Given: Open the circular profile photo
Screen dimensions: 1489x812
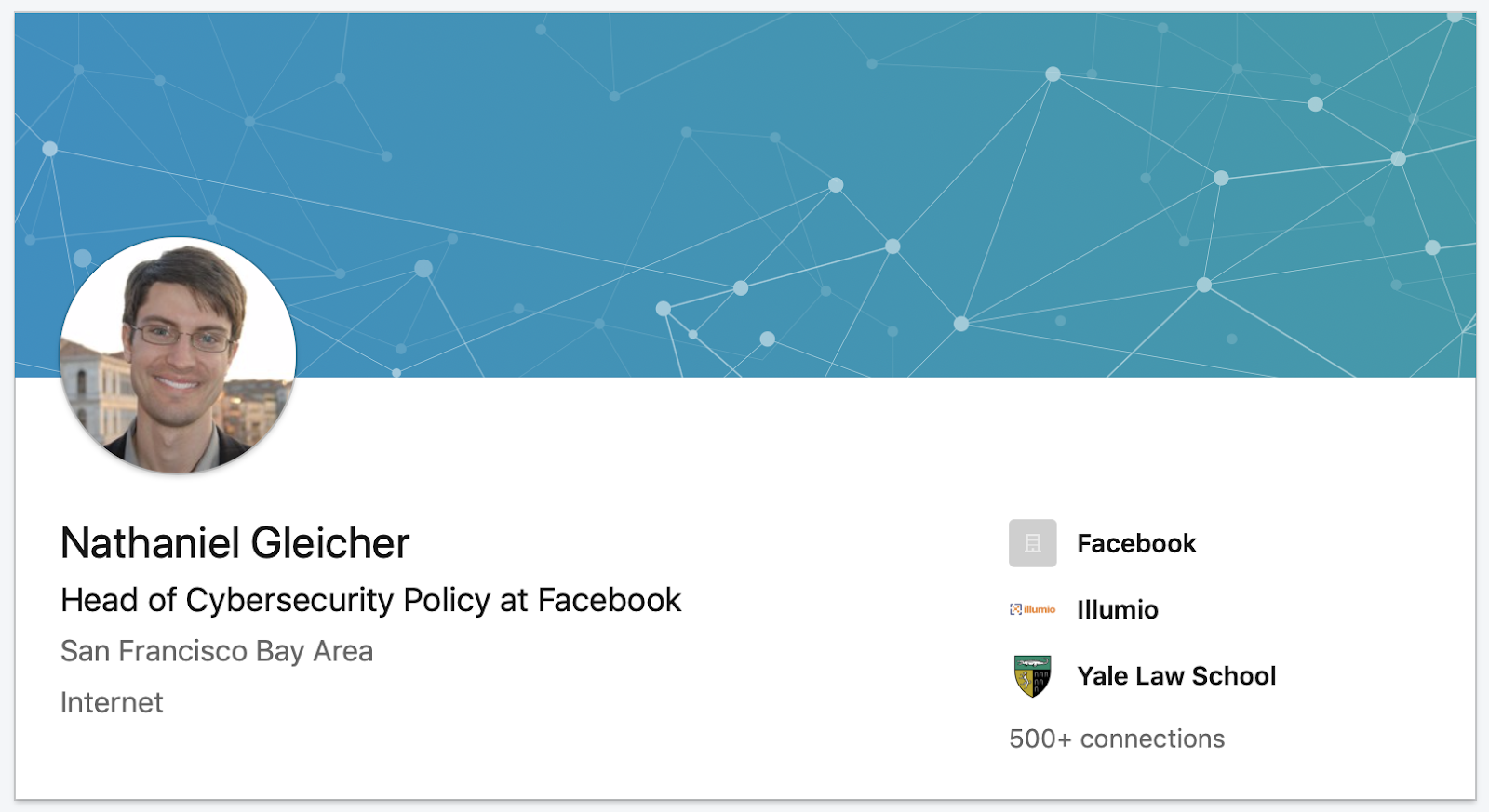Looking at the screenshot, I should click(178, 355).
